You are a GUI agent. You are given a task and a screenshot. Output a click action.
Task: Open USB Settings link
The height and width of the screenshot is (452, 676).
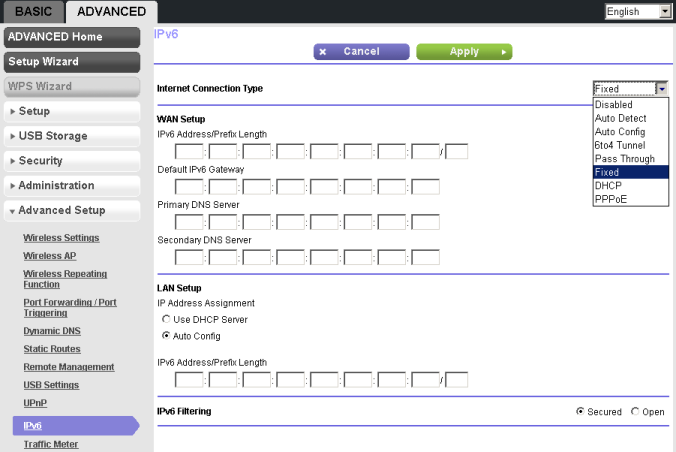coord(51,385)
